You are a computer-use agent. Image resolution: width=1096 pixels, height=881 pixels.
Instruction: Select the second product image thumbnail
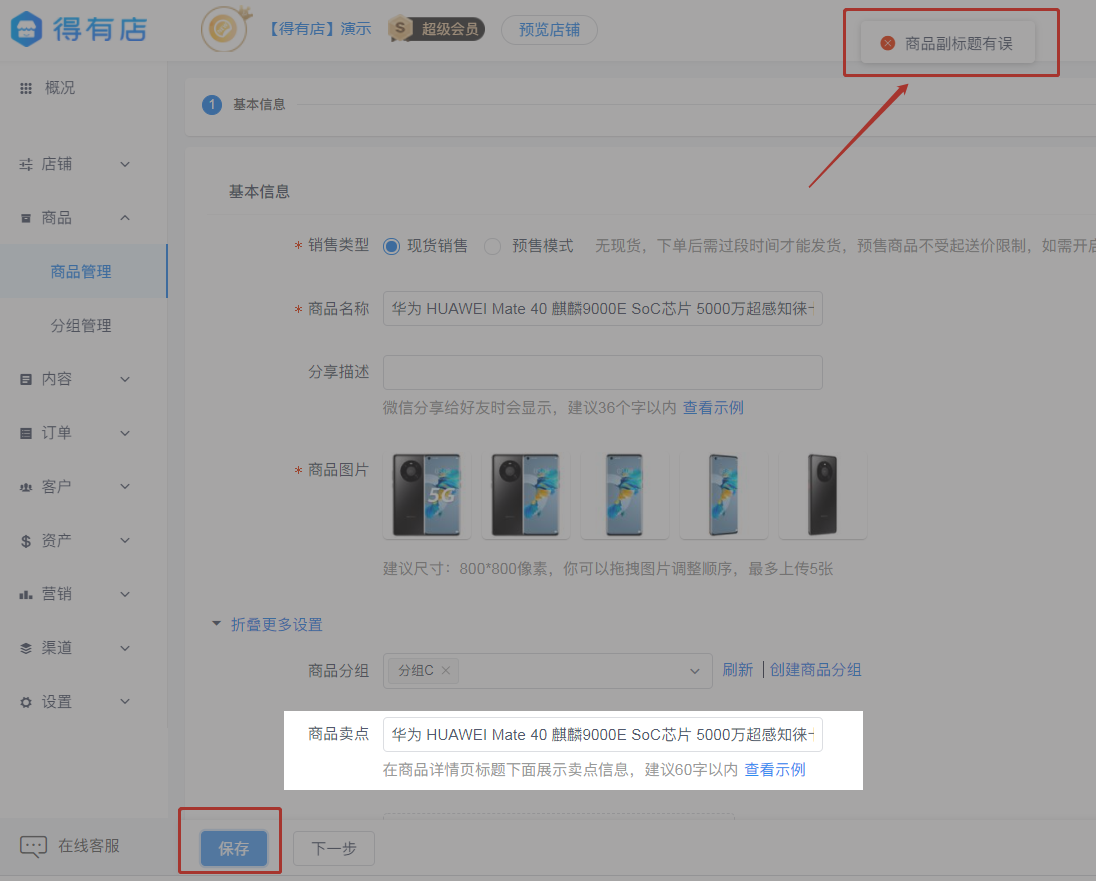tap(526, 495)
